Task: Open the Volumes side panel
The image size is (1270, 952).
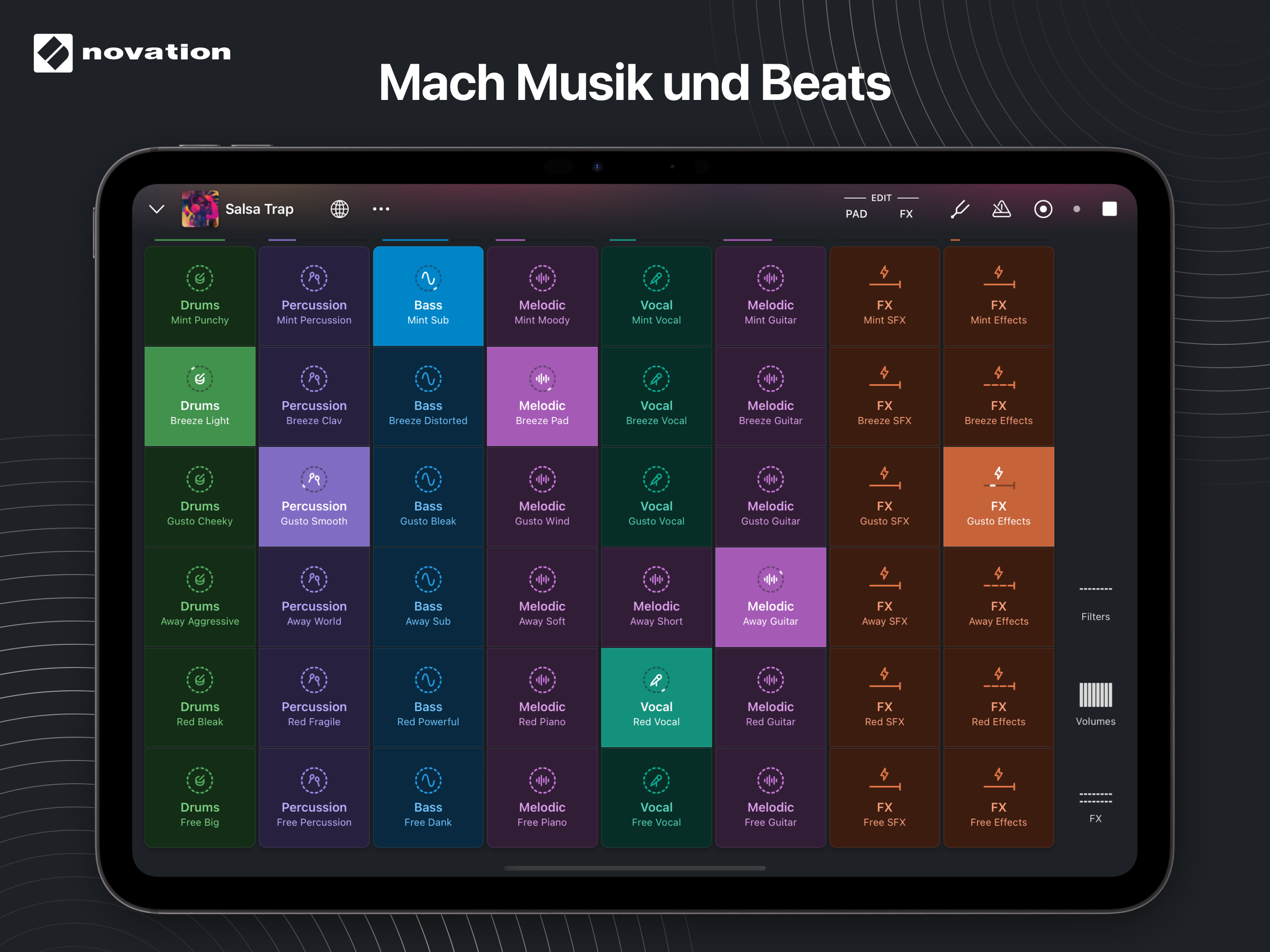Action: click(x=1095, y=703)
